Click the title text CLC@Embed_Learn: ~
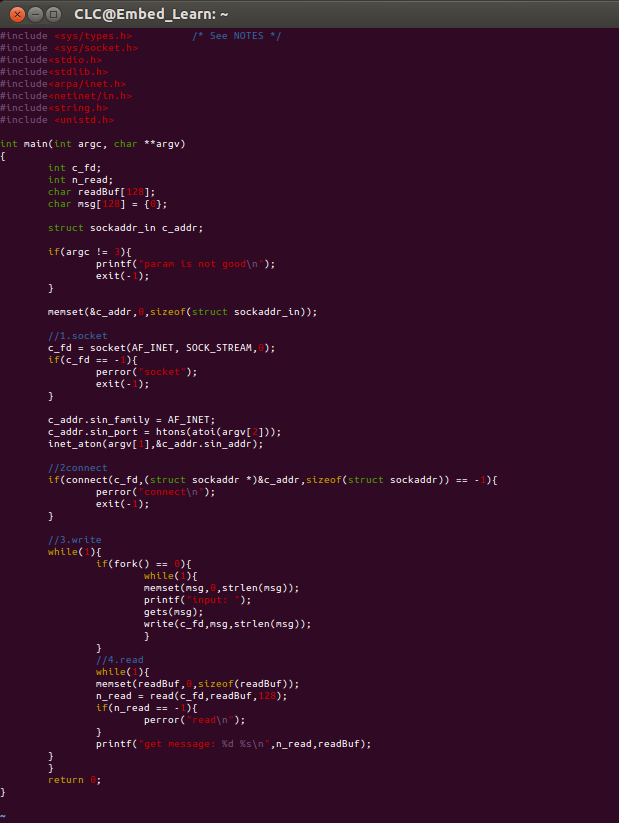The width and height of the screenshot is (619, 823). pyautogui.click(x=151, y=14)
